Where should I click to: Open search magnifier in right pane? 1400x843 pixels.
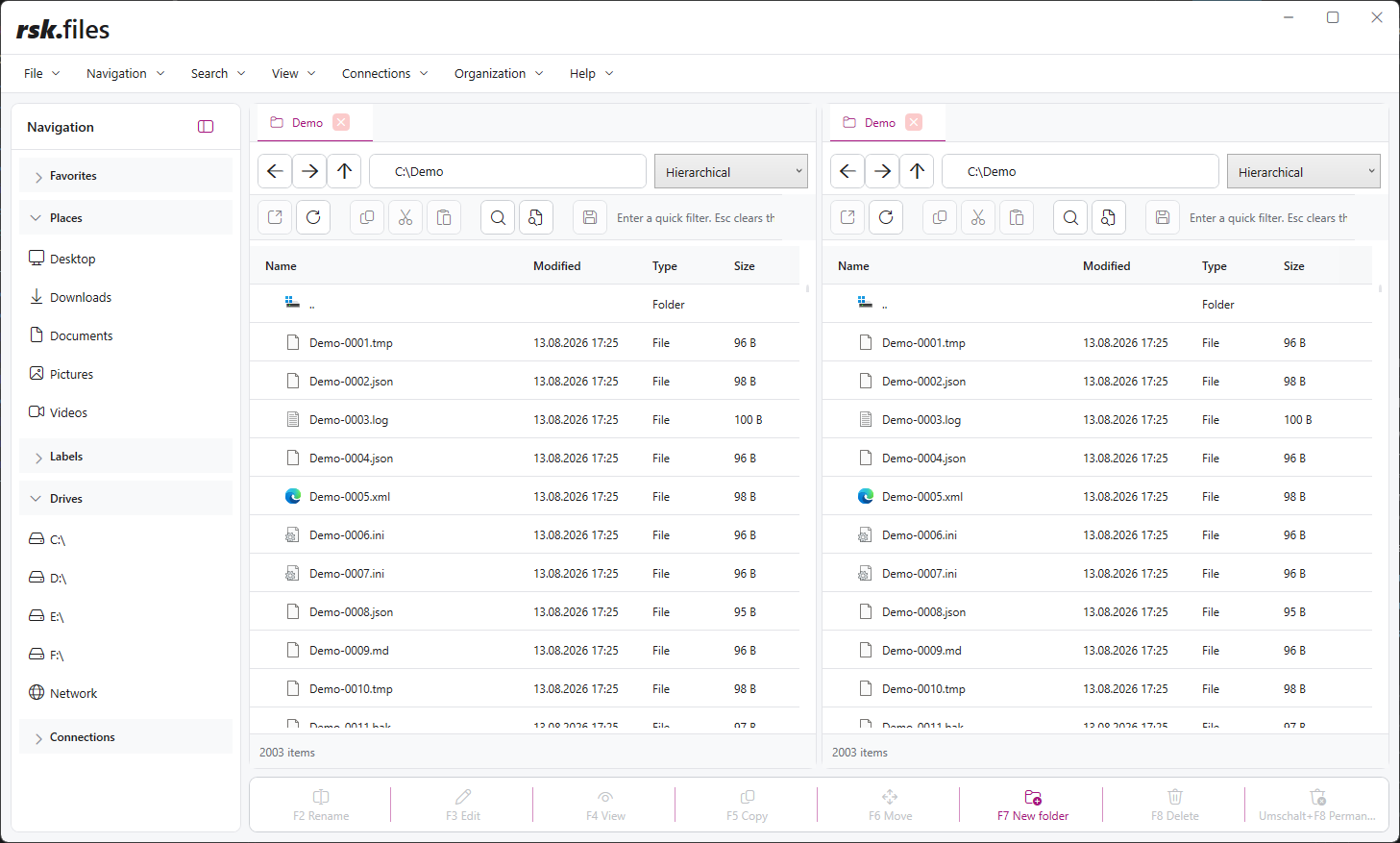pos(1070,217)
